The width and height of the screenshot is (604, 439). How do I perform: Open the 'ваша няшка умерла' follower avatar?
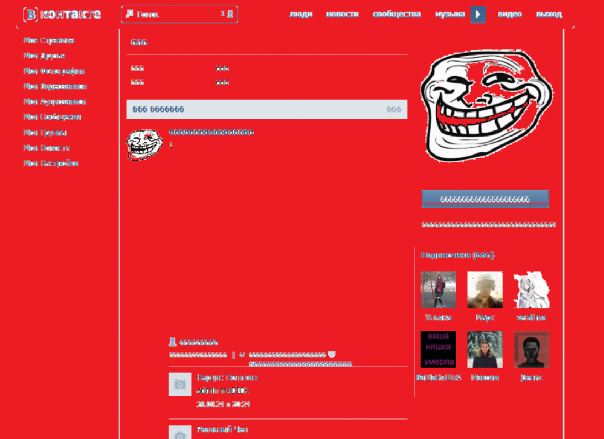pos(438,349)
